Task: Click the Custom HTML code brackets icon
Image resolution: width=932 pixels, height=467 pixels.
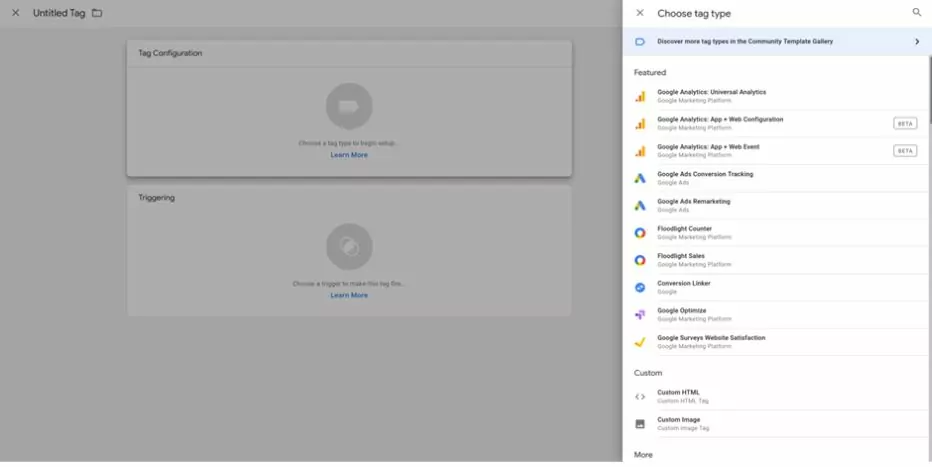Action: click(640, 397)
